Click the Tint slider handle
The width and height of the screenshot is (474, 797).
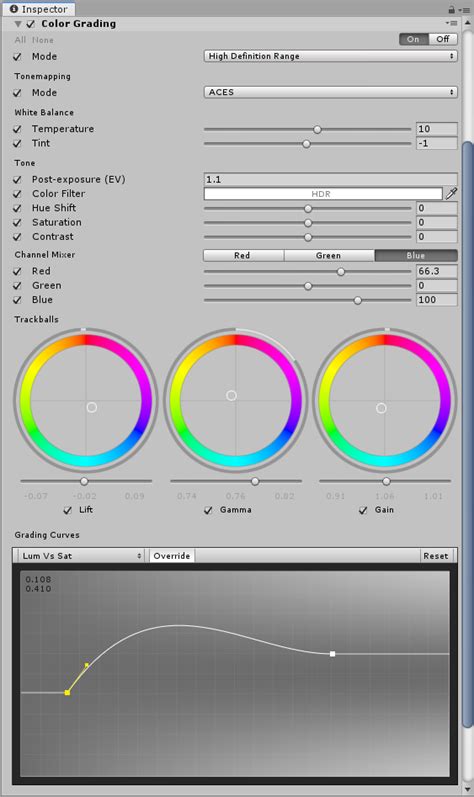pyautogui.click(x=306, y=144)
